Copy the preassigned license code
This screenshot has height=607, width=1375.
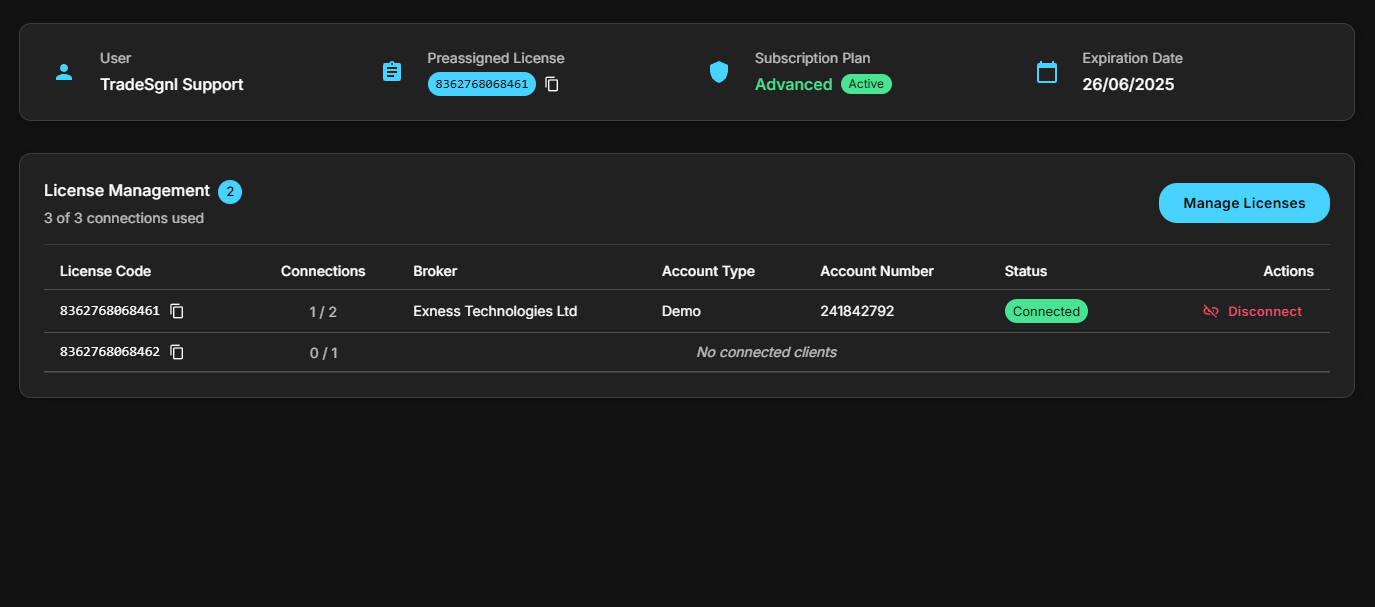552,84
